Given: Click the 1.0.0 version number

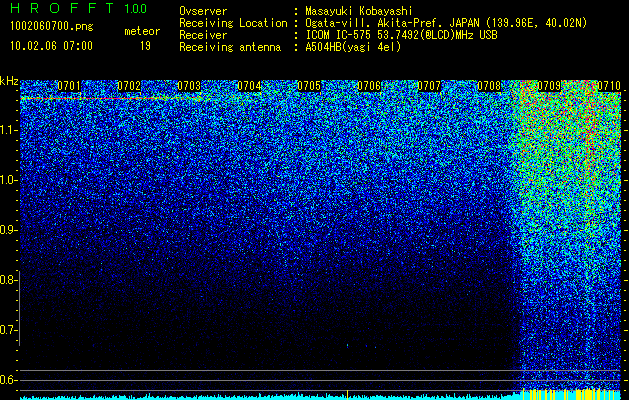Looking at the screenshot, I should [135, 9].
